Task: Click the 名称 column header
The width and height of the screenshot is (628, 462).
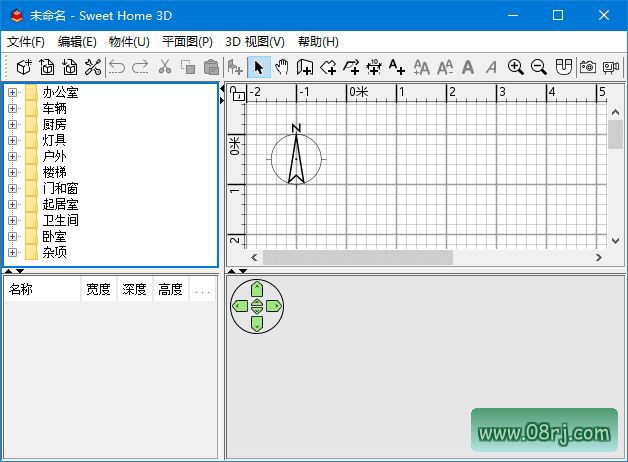Action: (22, 290)
